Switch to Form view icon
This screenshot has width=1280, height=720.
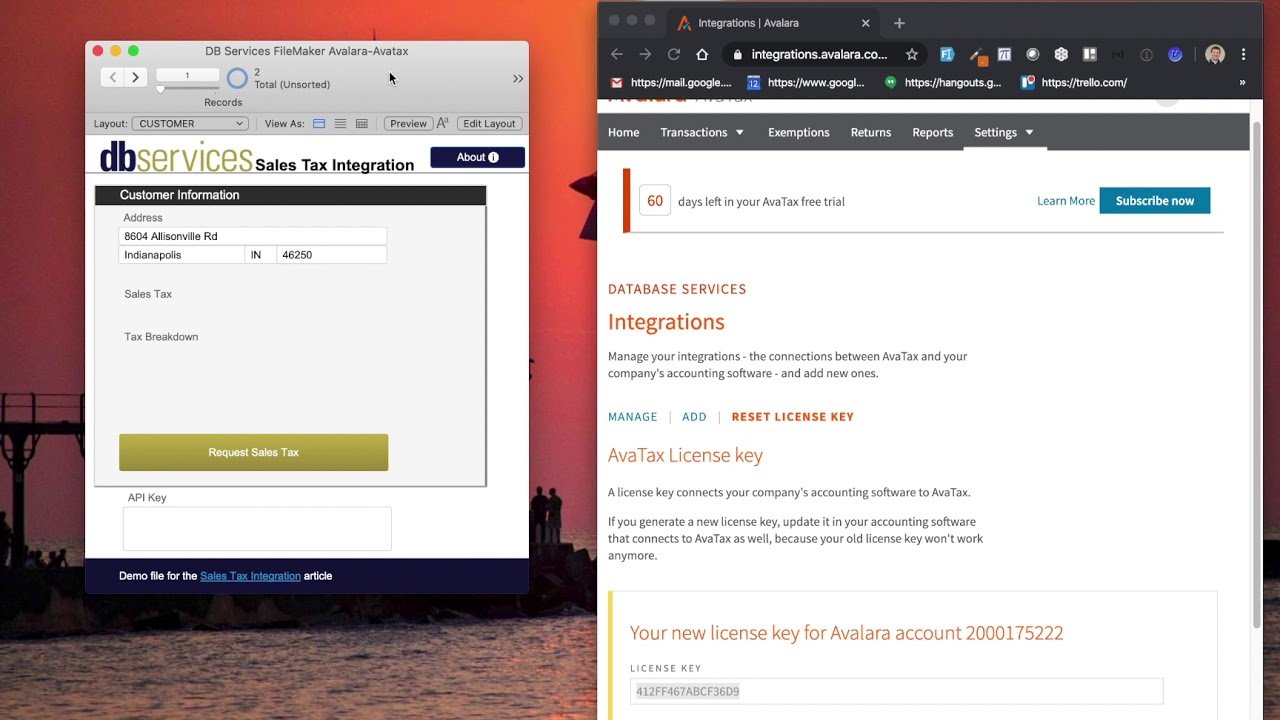click(319, 124)
